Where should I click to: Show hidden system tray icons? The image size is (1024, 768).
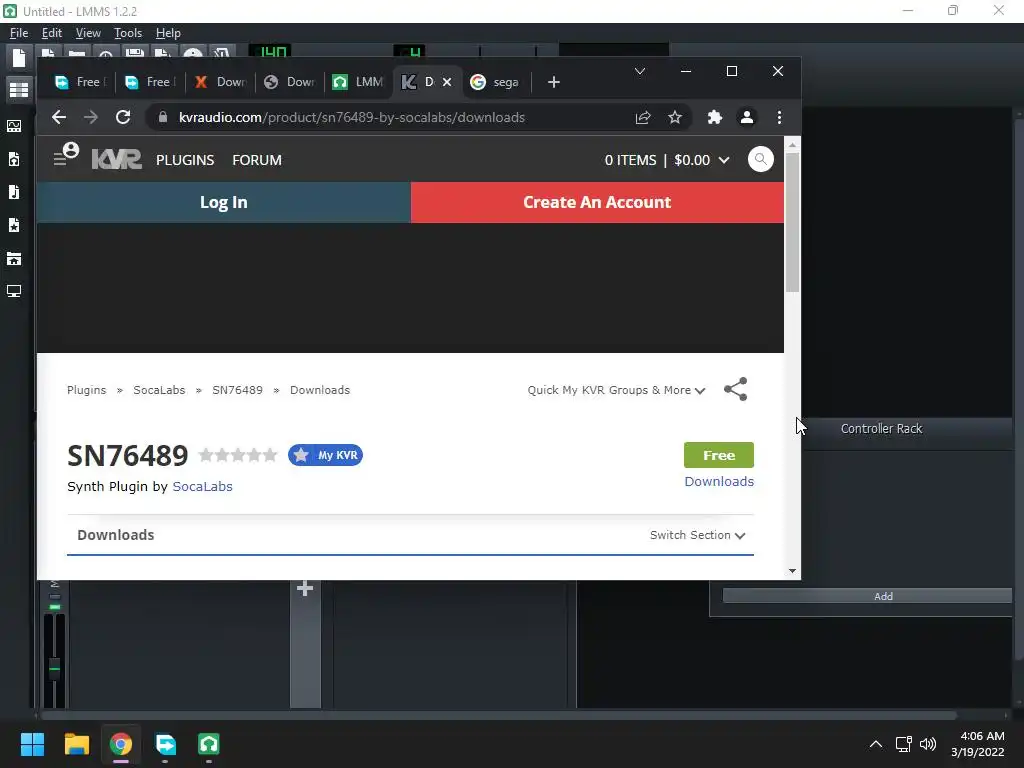coord(876,744)
